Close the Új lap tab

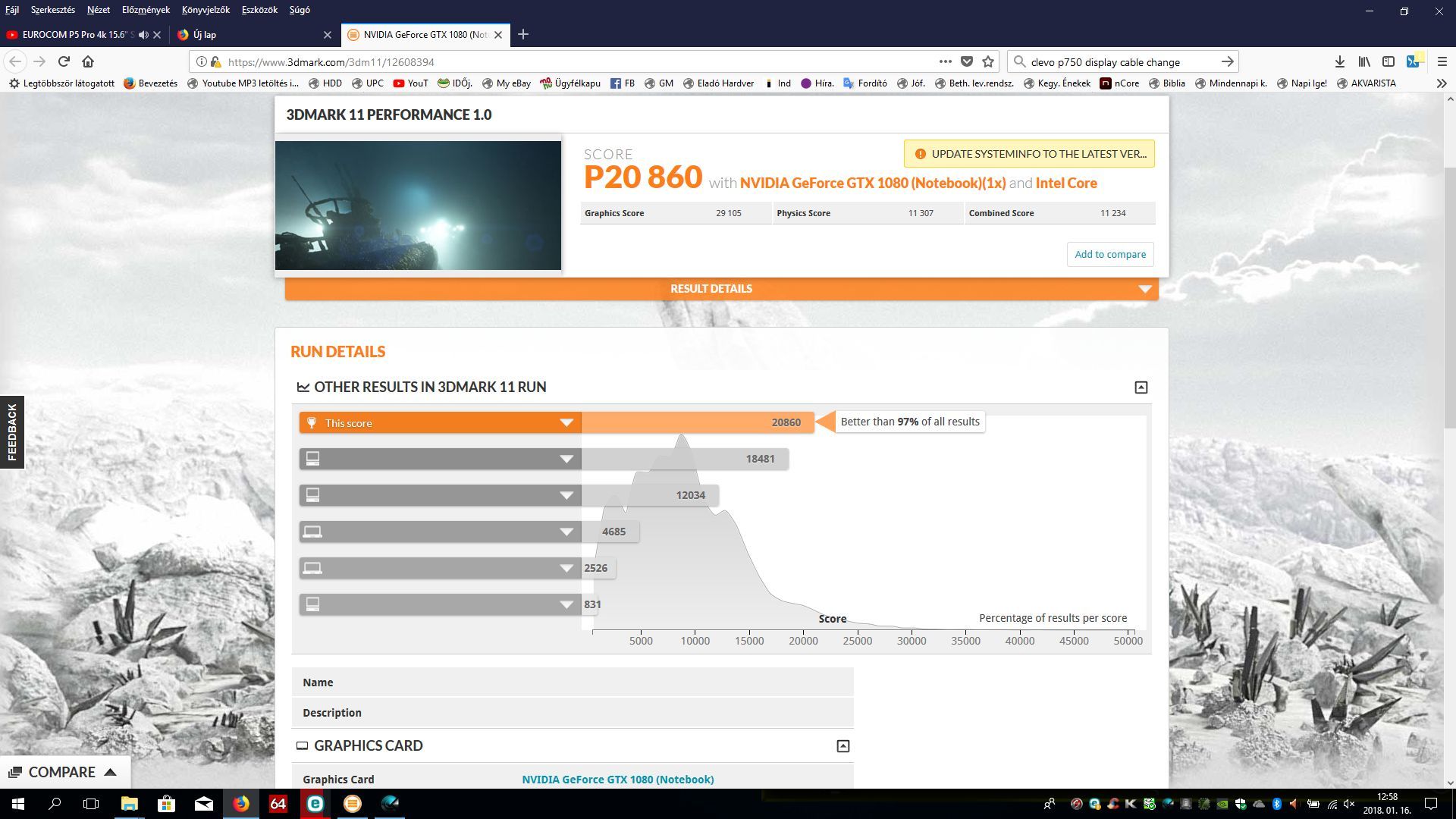click(x=328, y=35)
